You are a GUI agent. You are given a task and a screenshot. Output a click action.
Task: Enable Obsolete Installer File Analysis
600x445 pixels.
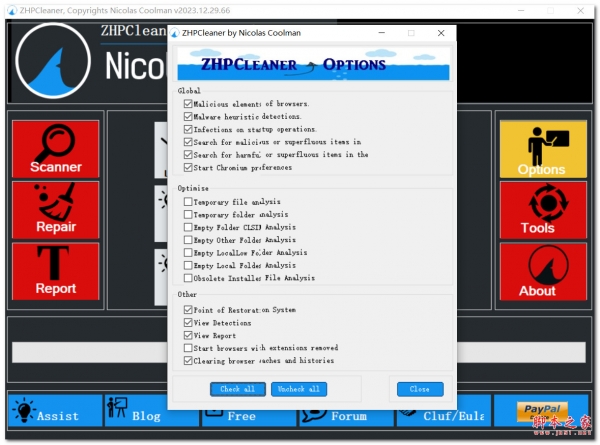click(188, 278)
